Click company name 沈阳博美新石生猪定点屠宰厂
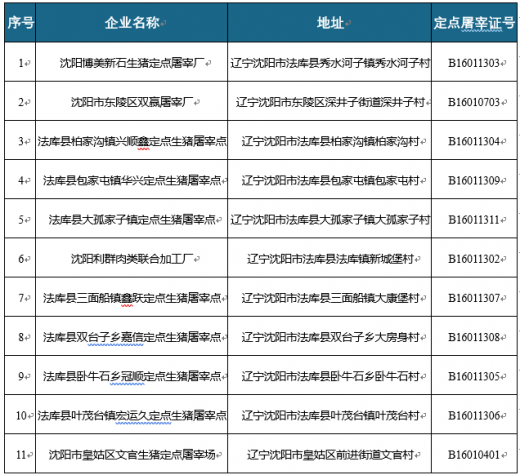The width and height of the screenshot is (520, 475). [132, 63]
